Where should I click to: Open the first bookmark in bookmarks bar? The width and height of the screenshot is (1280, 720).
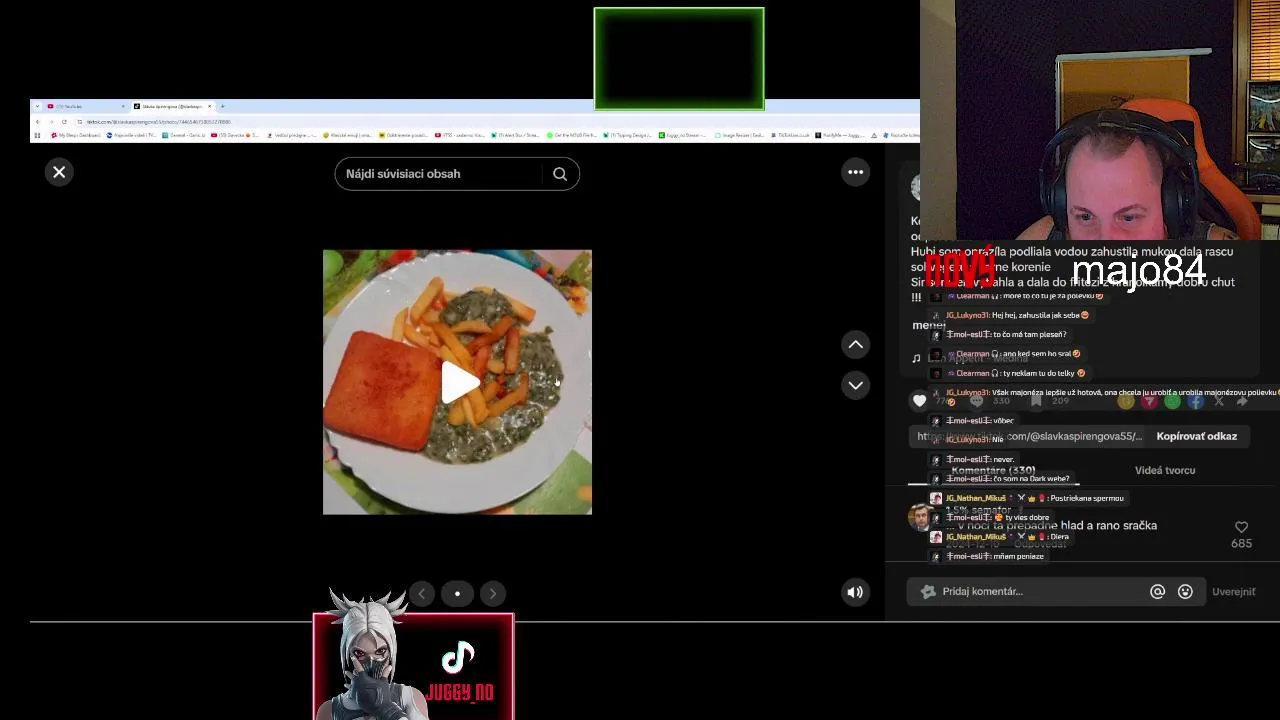coord(75,135)
